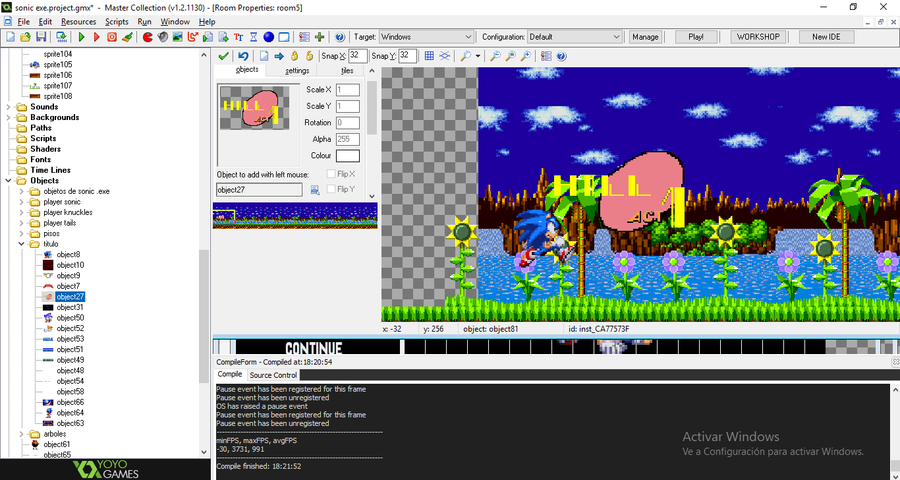Lock all instances with the closed padlock
The image size is (900, 480).
pos(294,56)
